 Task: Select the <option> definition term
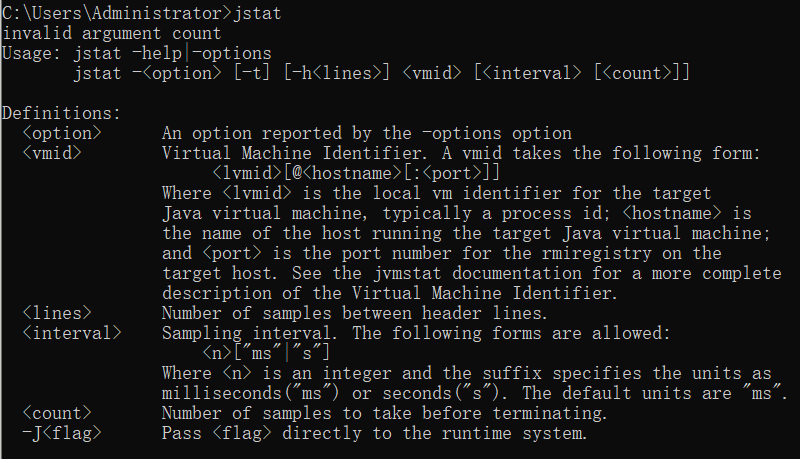tap(62, 133)
